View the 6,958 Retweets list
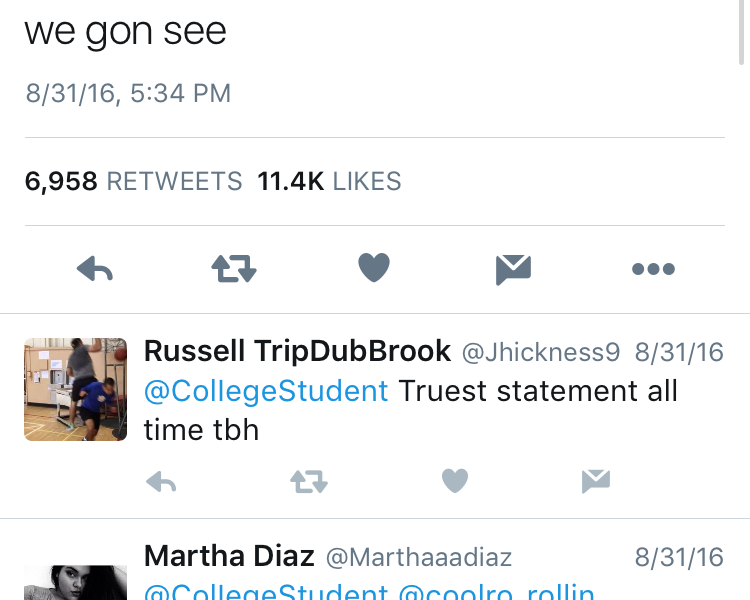Image resolution: width=750 pixels, height=600 pixels. (133, 181)
